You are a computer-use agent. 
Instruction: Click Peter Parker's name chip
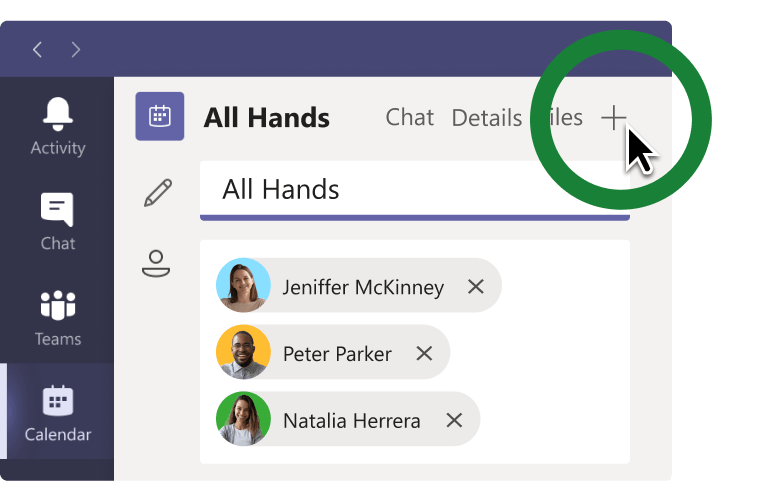pos(337,353)
